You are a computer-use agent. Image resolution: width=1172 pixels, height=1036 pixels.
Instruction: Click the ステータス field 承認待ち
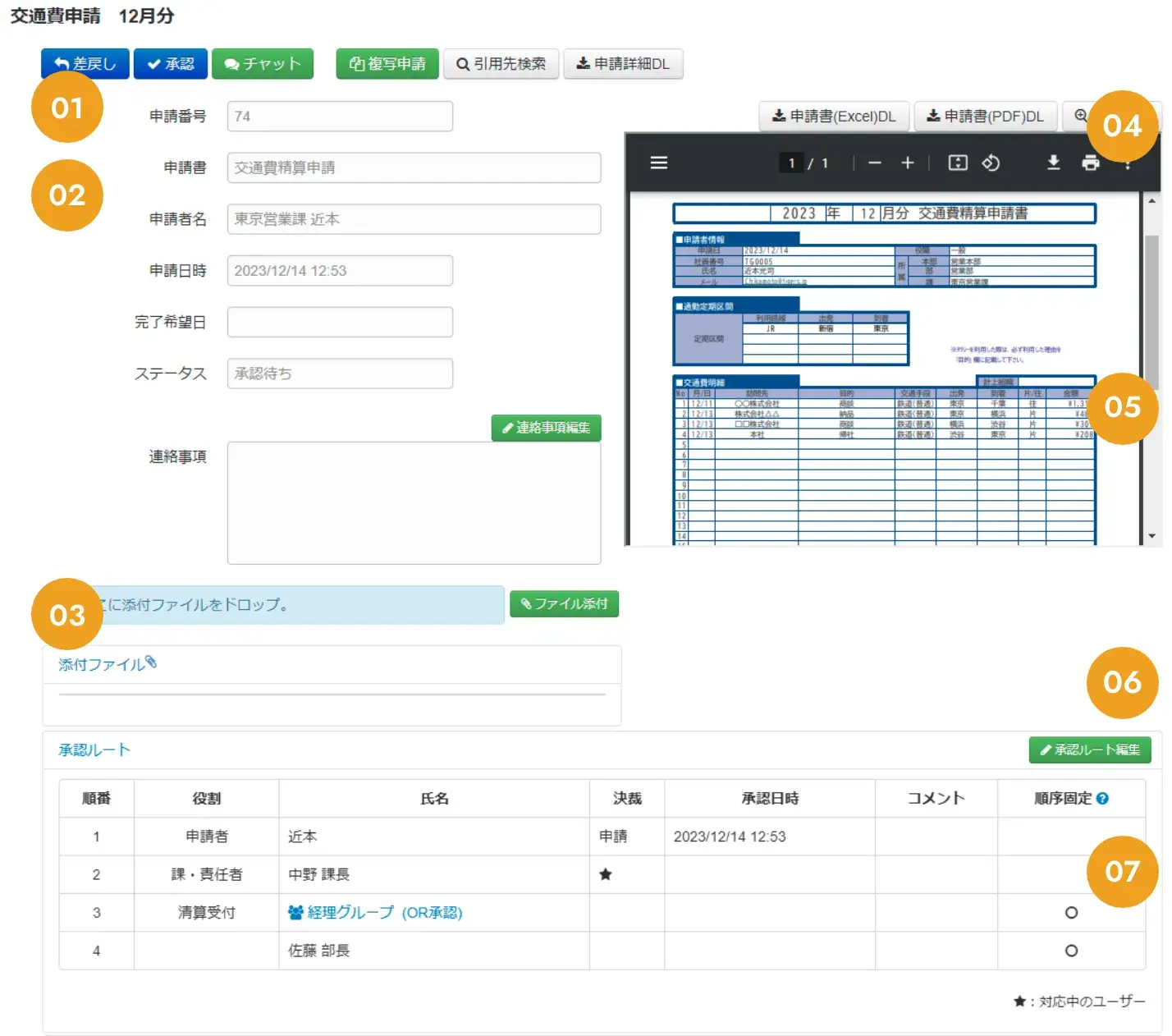point(340,374)
